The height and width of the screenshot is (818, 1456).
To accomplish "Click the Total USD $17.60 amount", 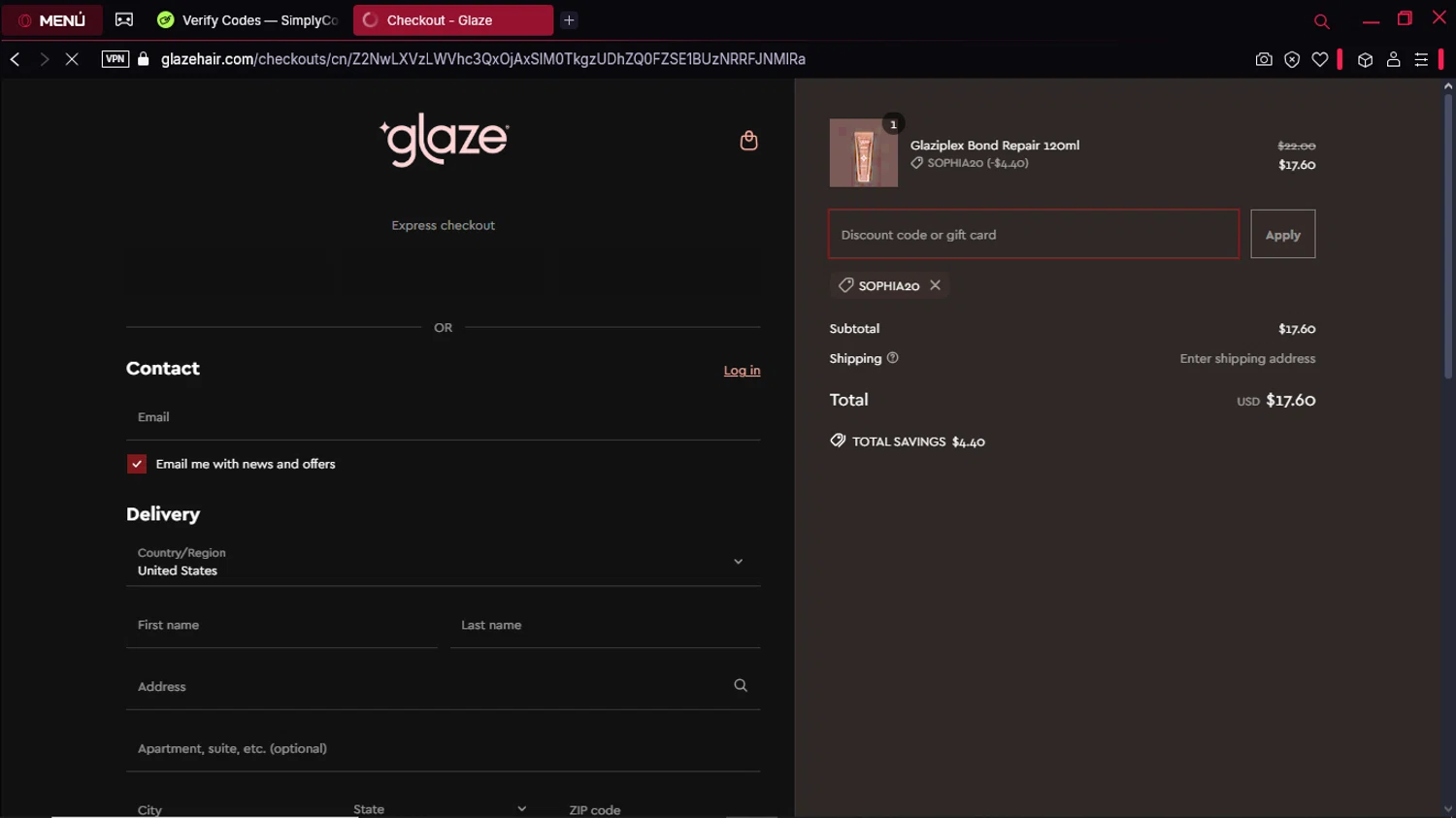I will click(1275, 400).
